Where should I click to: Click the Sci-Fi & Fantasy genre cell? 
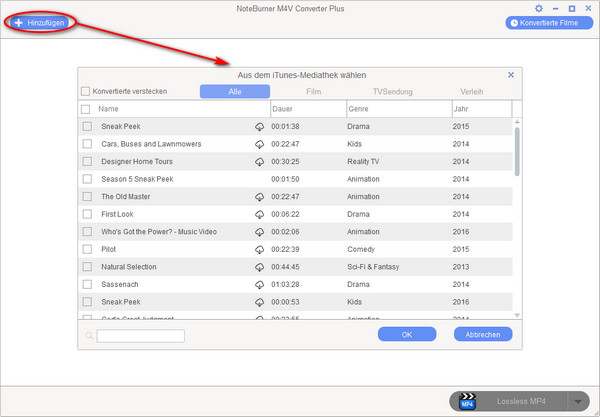click(x=373, y=267)
